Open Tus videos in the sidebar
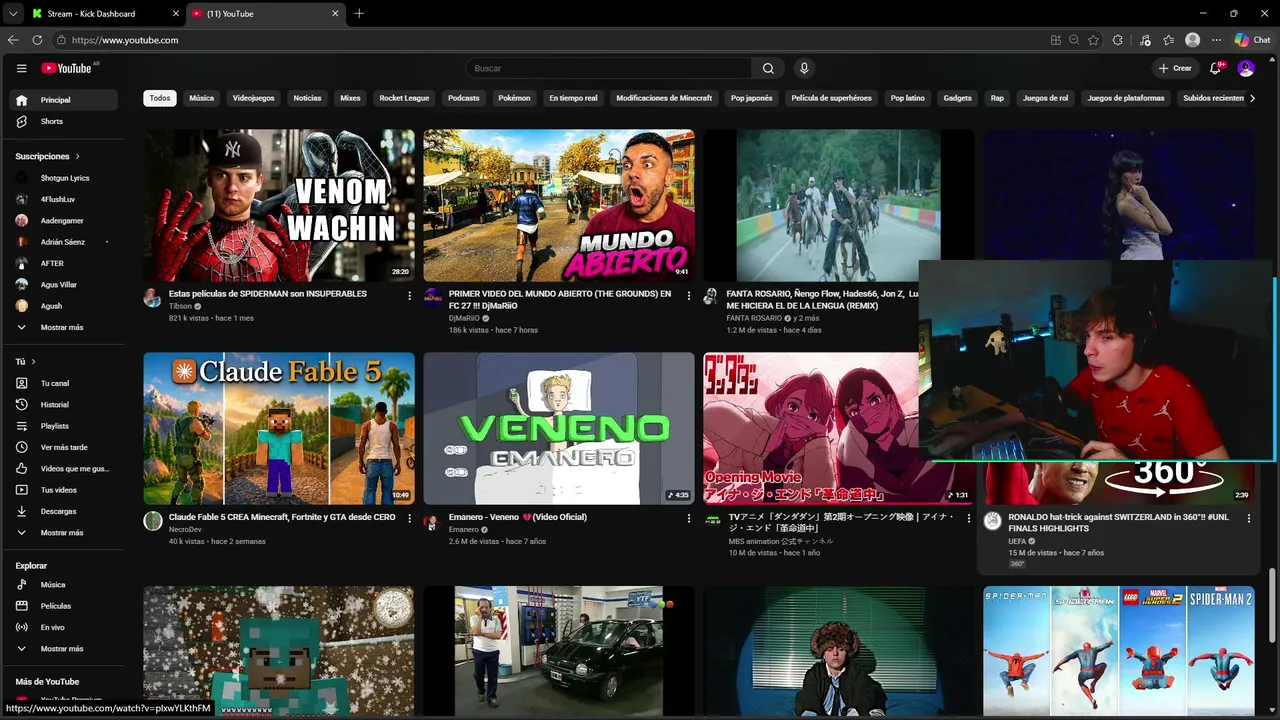This screenshot has height=720, width=1280. 65,490
